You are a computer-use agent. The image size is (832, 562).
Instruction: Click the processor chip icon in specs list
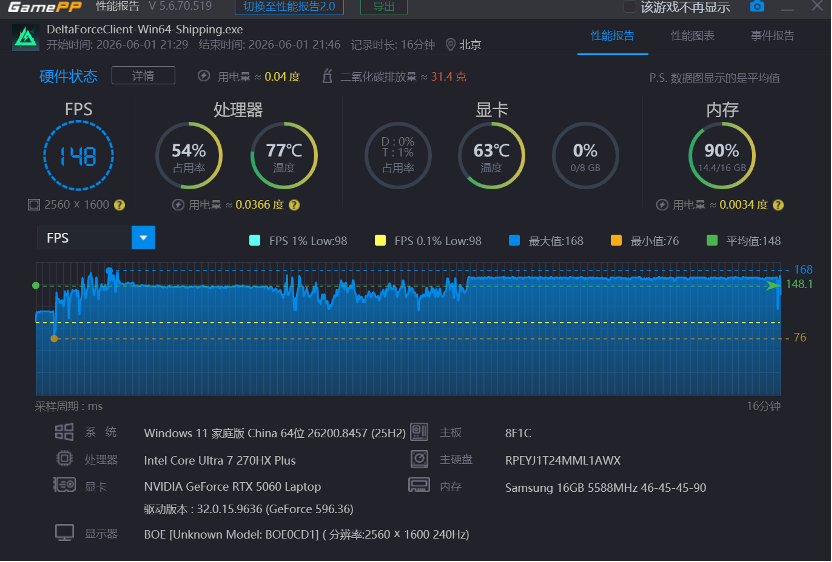[x=65, y=458]
